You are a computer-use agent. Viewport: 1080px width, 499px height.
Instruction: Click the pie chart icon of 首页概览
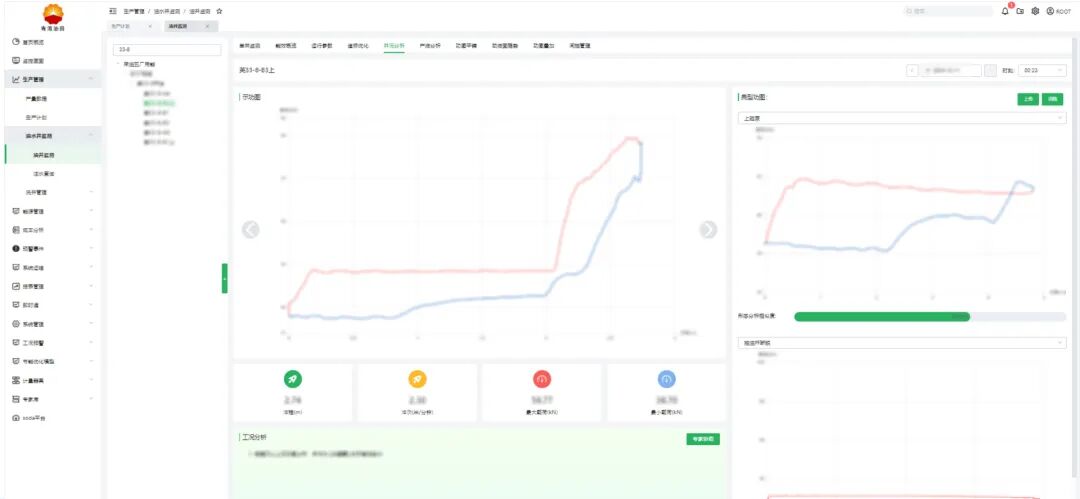[x=16, y=42]
